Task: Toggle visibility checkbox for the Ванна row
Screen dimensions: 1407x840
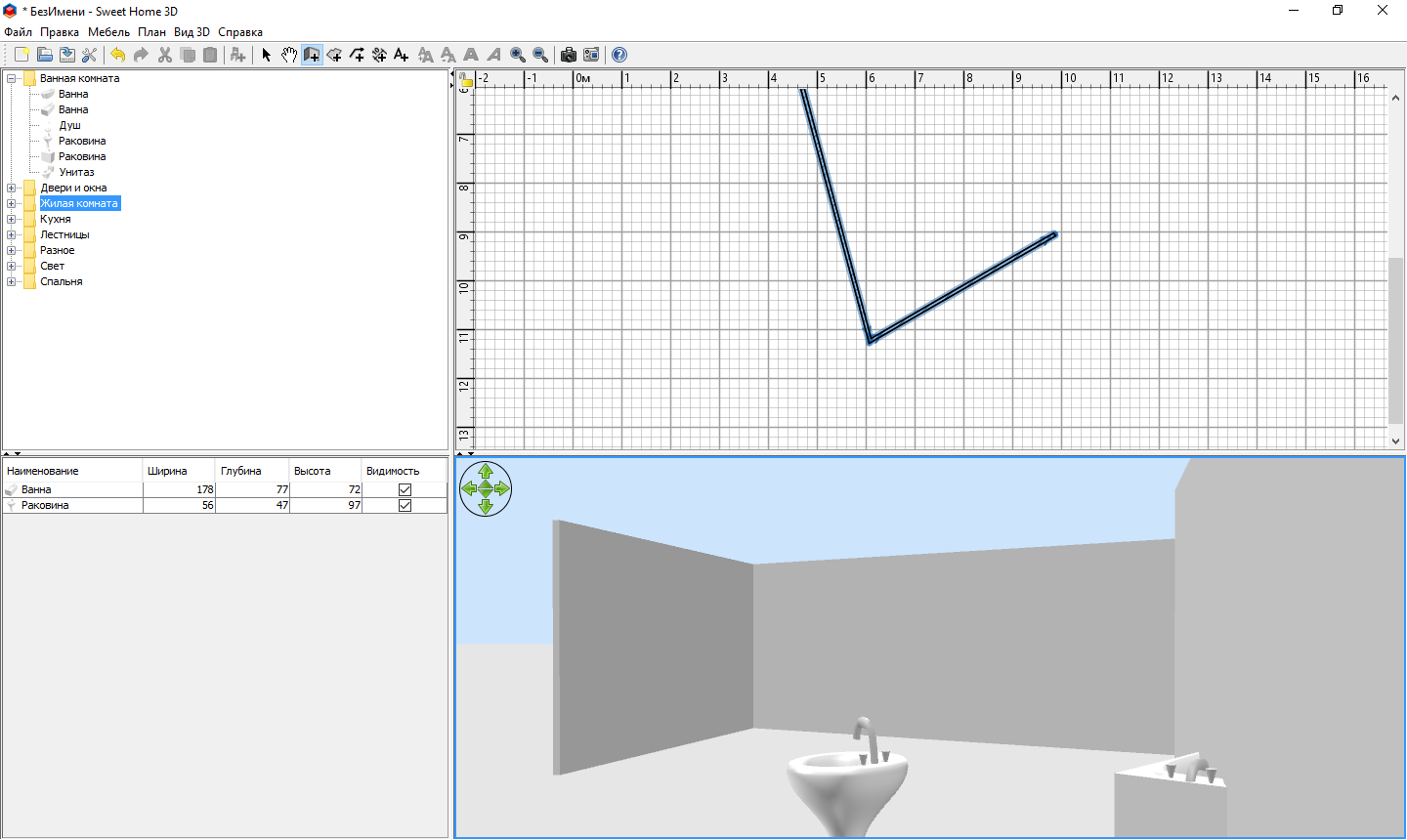Action: click(405, 489)
